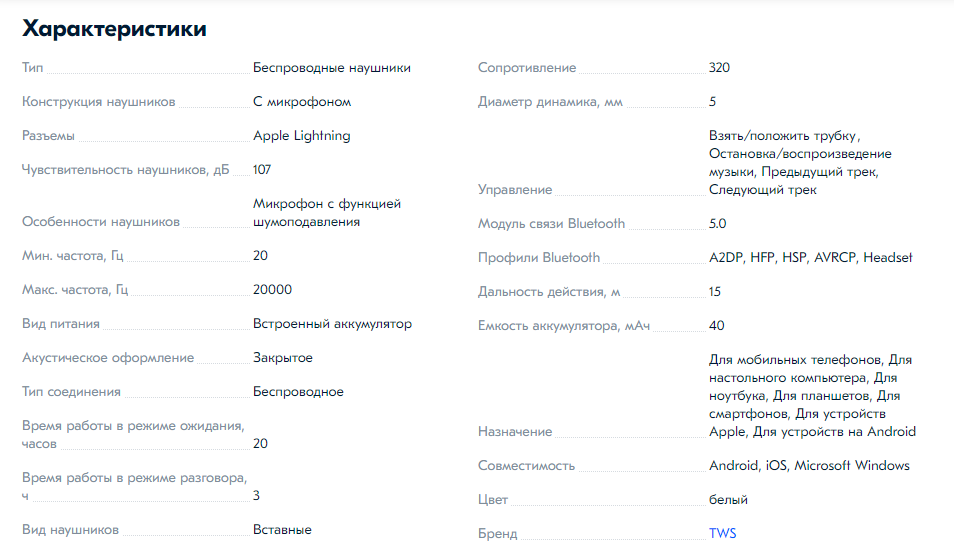Click the Характеристики heading
Image resolution: width=954 pixels, height=555 pixels.
click(x=114, y=29)
